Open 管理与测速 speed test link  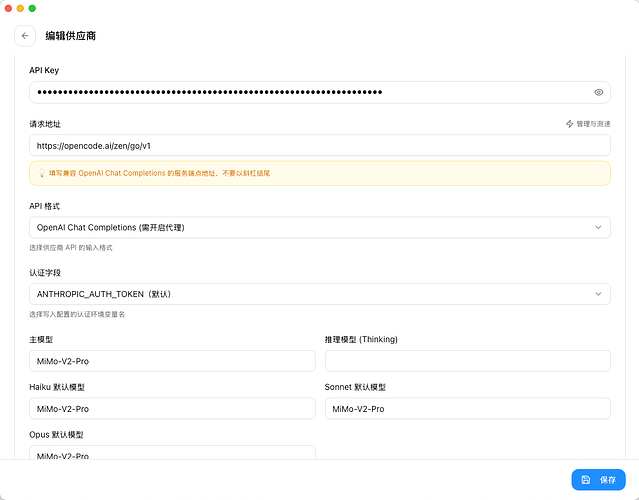click(588, 124)
